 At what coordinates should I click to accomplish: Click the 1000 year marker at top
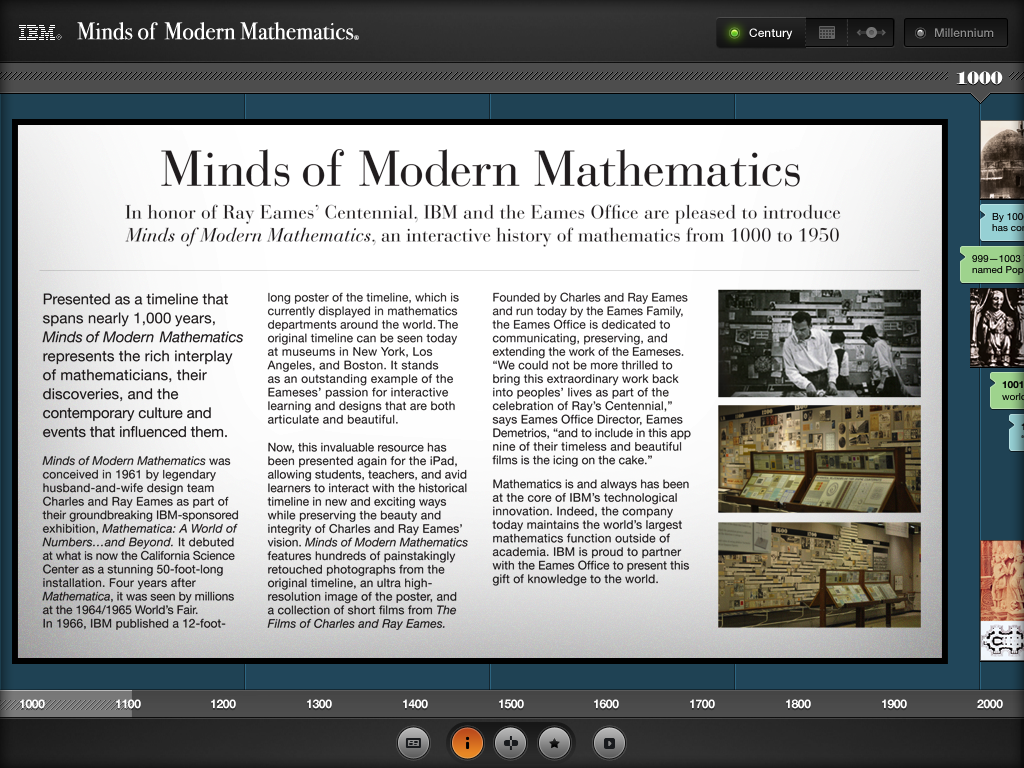point(979,78)
